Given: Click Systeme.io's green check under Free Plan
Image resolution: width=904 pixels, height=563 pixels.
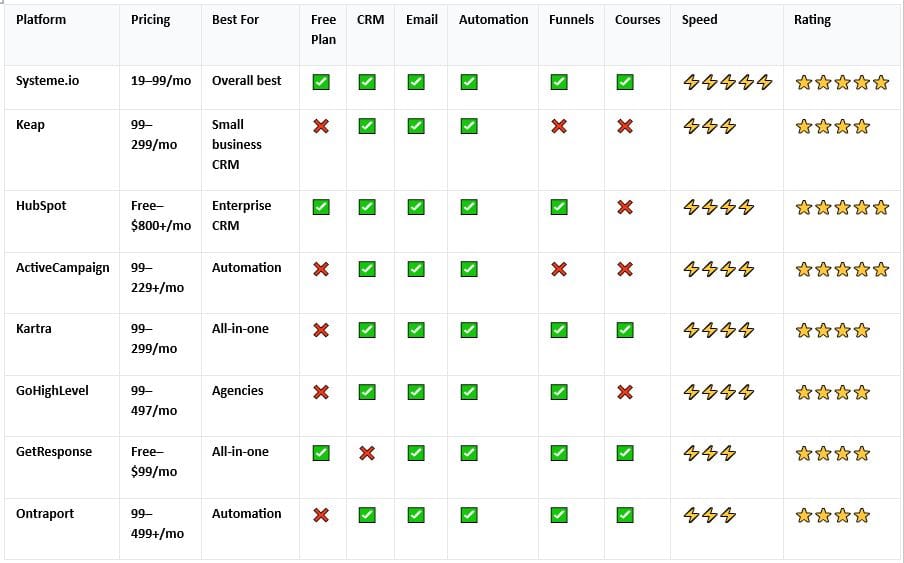Looking at the screenshot, I should coord(321,83).
